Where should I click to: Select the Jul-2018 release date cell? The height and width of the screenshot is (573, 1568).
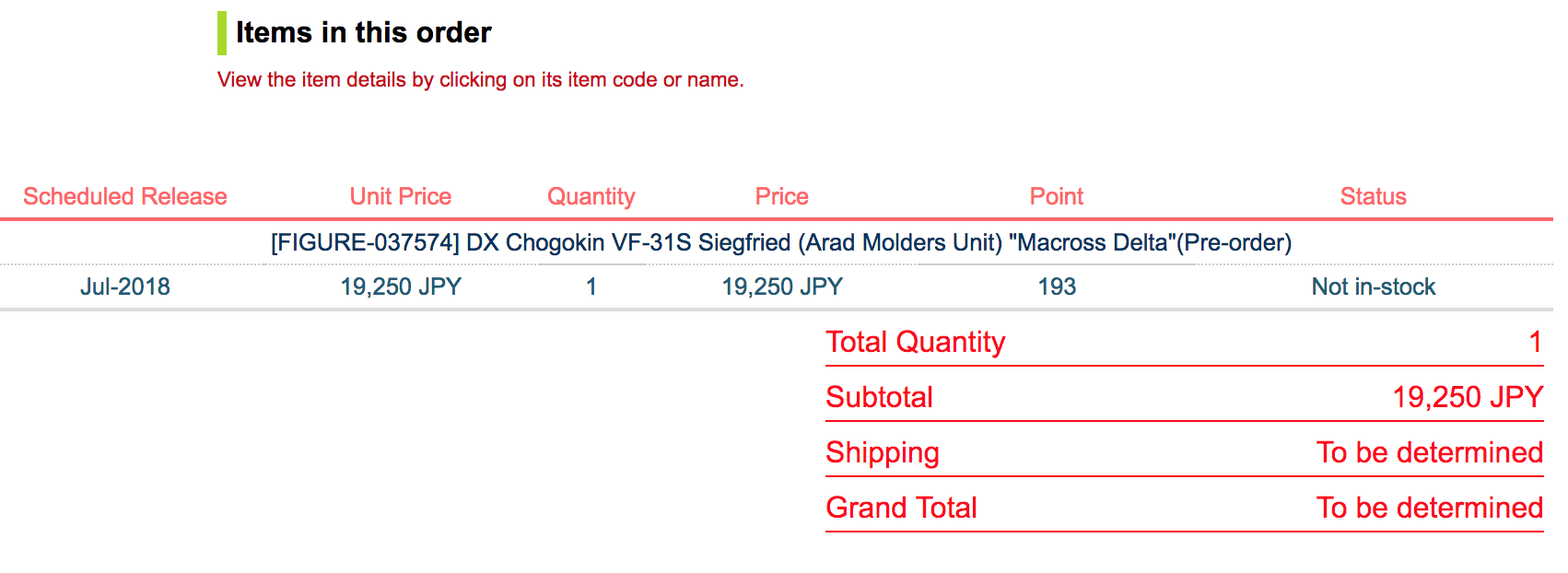pyautogui.click(x=125, y=286)
